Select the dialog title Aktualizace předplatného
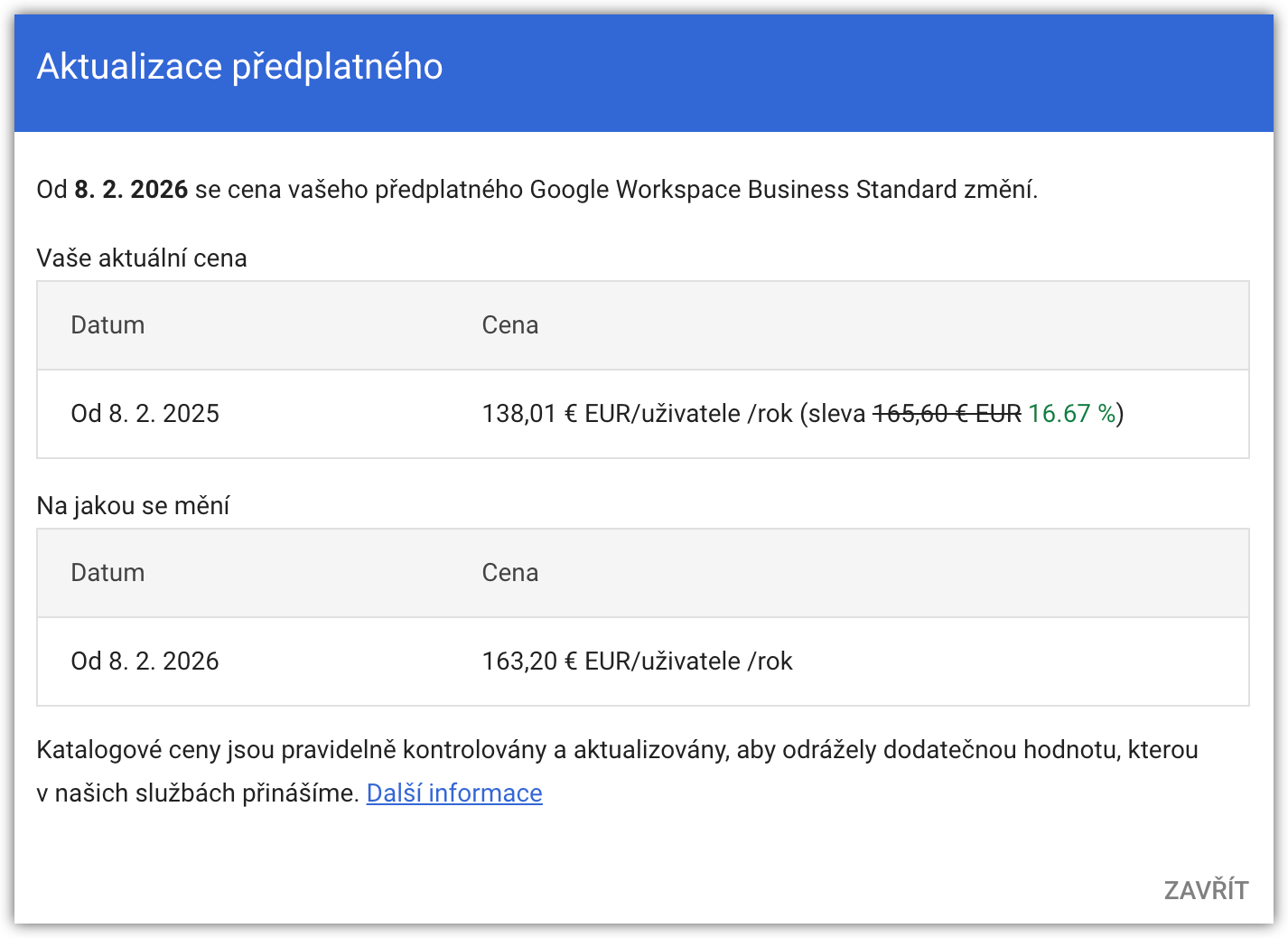The image size is (1288, 938). click(x=239, y=67)
